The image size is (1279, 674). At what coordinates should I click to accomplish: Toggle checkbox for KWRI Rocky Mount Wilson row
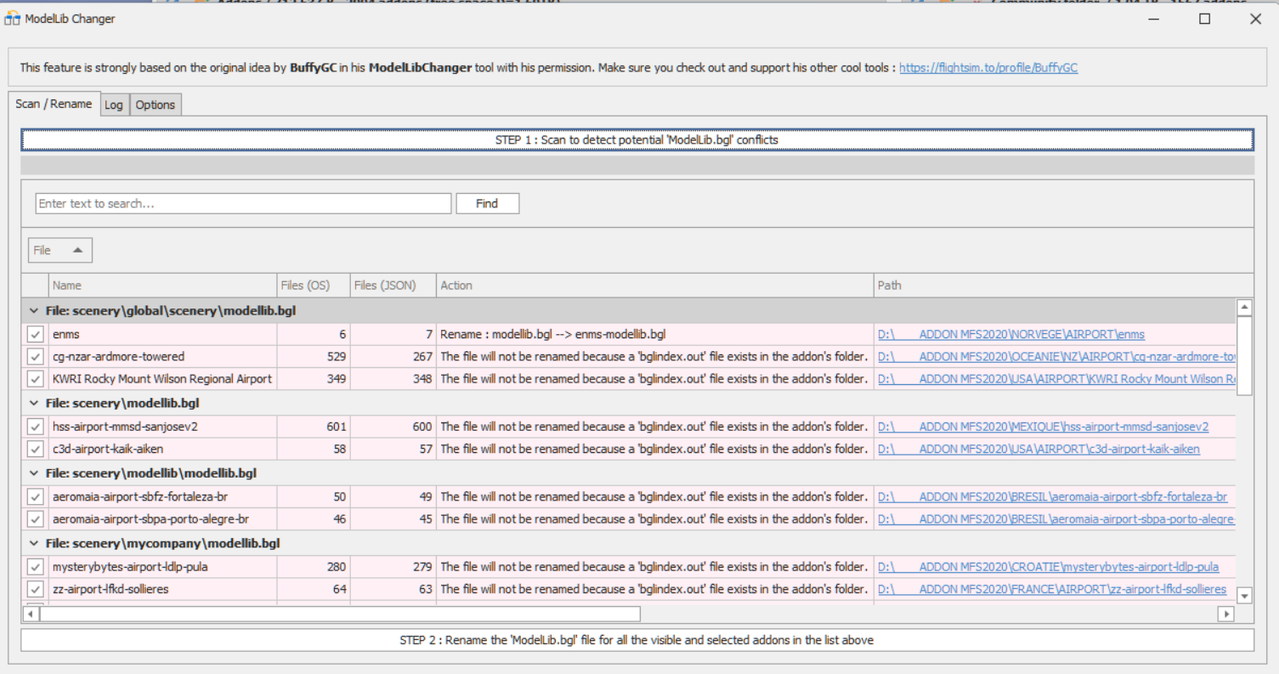(x=35, y=379)
